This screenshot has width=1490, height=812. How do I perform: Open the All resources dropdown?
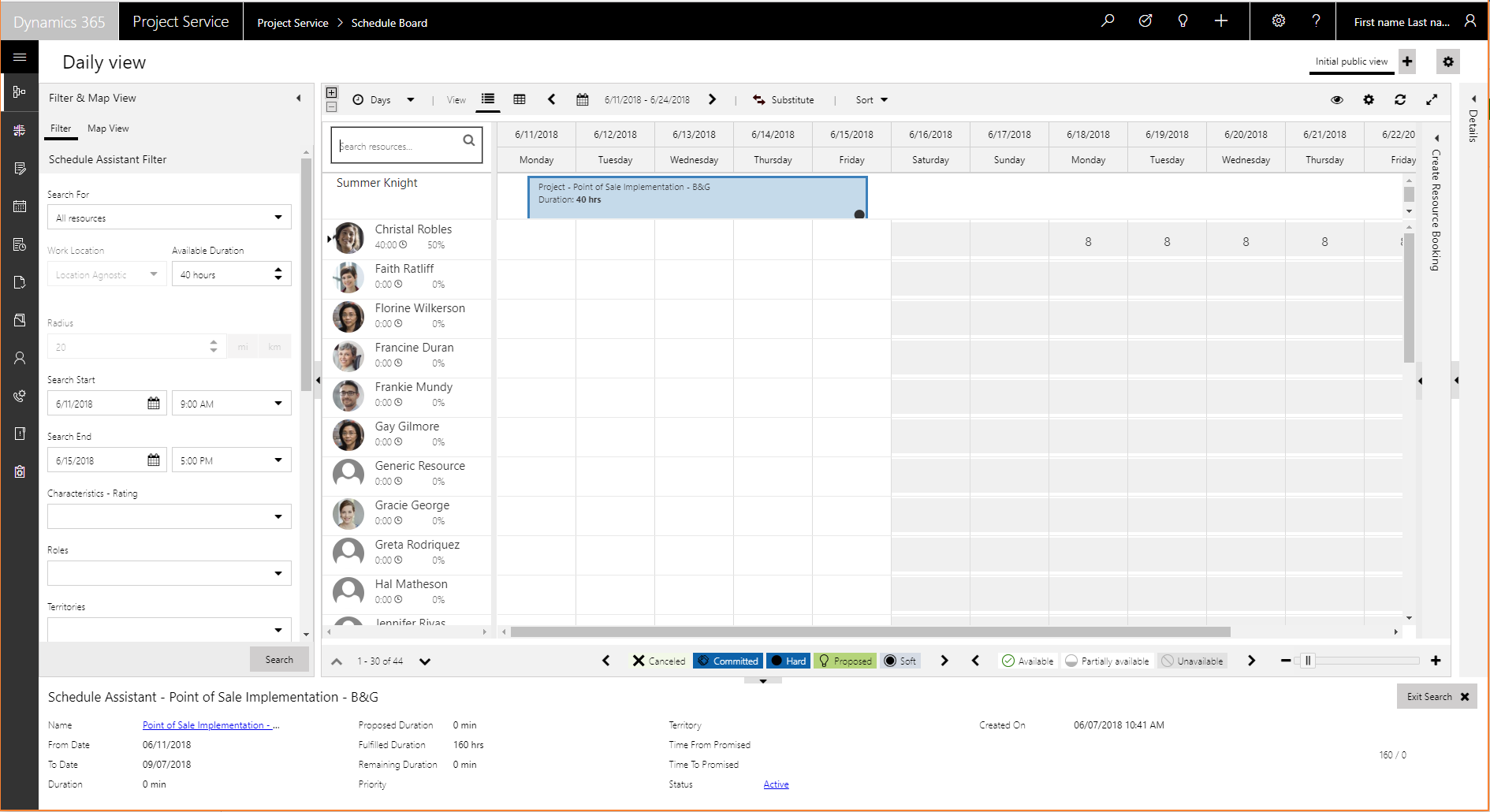(169, 218)
